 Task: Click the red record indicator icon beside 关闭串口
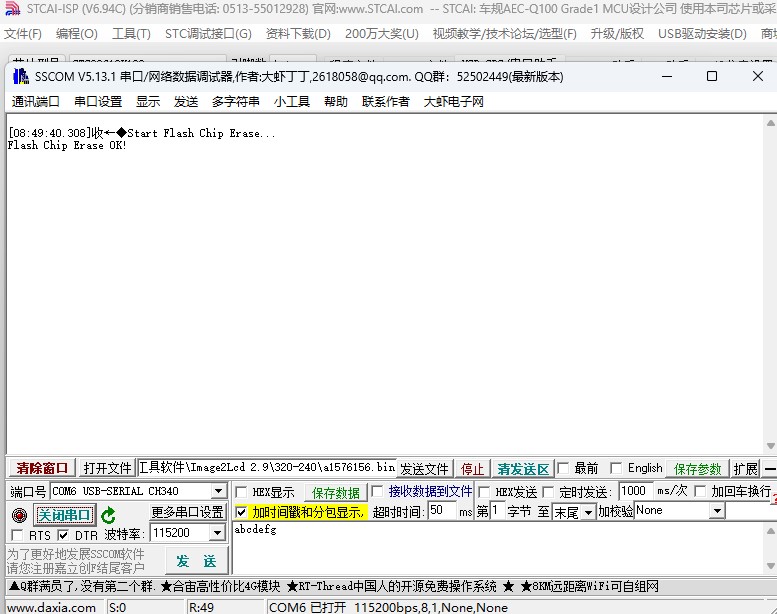pos(19,515)
